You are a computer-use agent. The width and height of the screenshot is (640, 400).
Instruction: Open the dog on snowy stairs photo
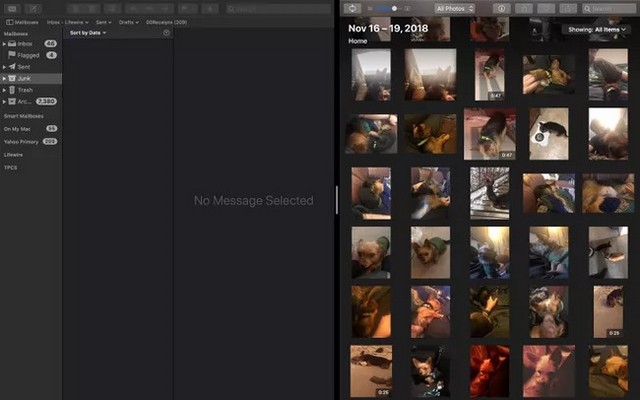click(489, 193)
